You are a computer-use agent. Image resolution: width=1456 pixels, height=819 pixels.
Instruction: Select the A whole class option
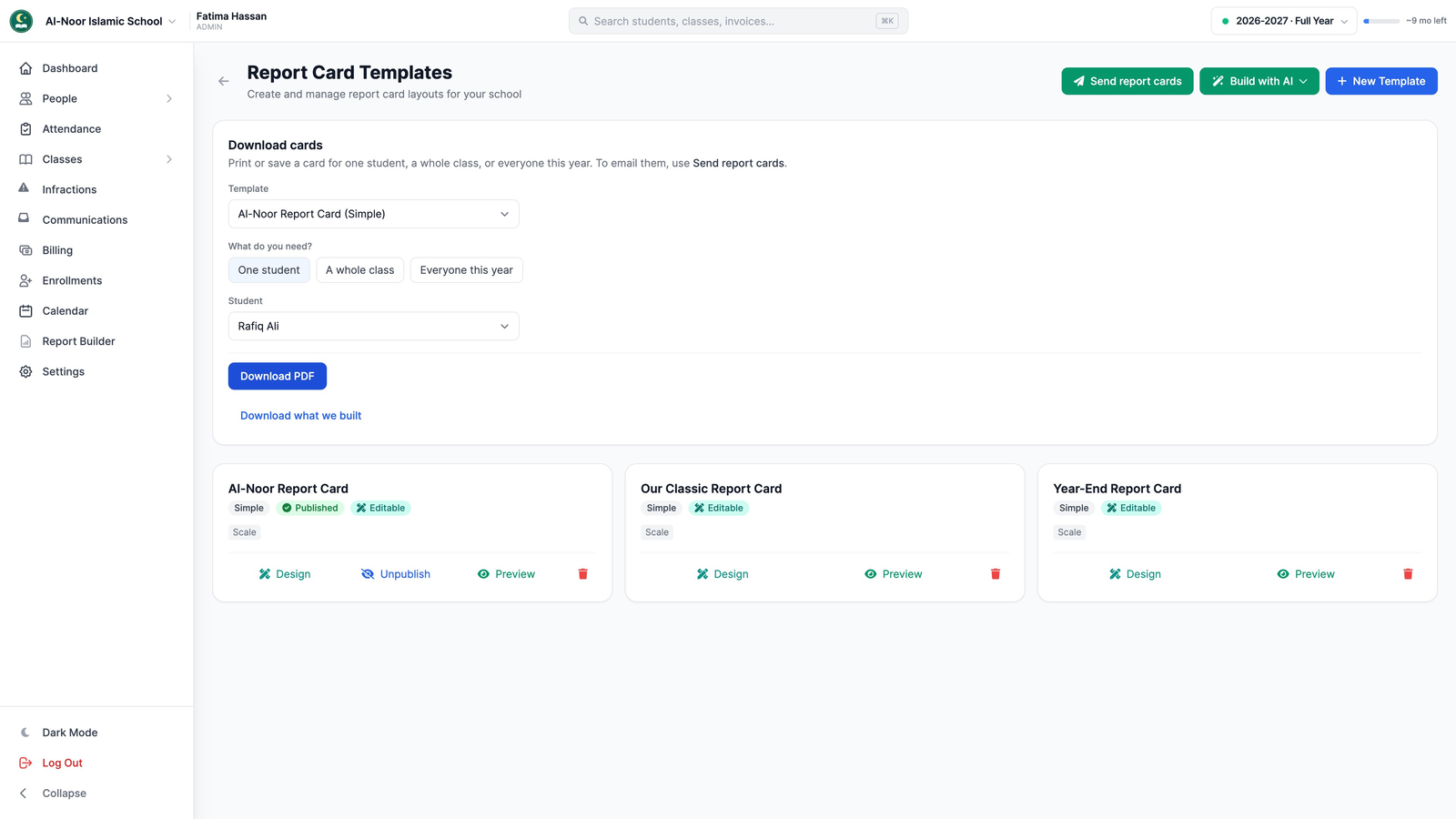[359, 270]
